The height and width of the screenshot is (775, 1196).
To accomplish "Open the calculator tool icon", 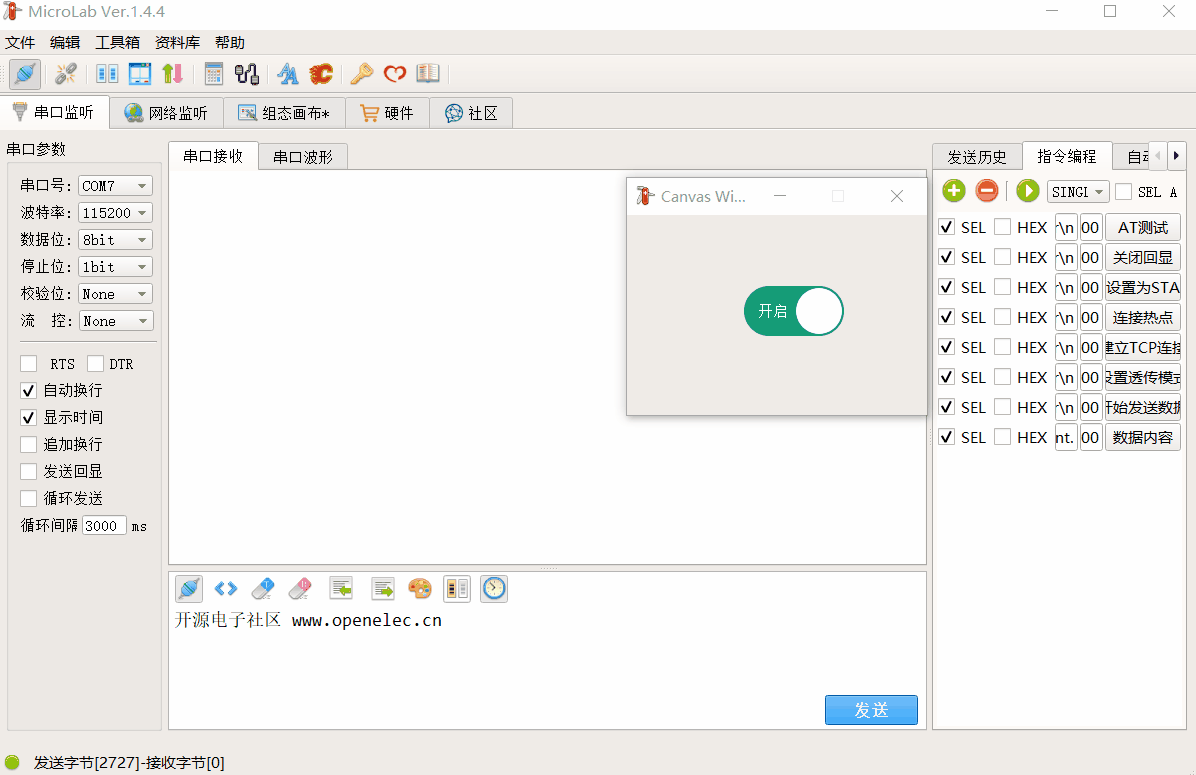I will (214, 74).
